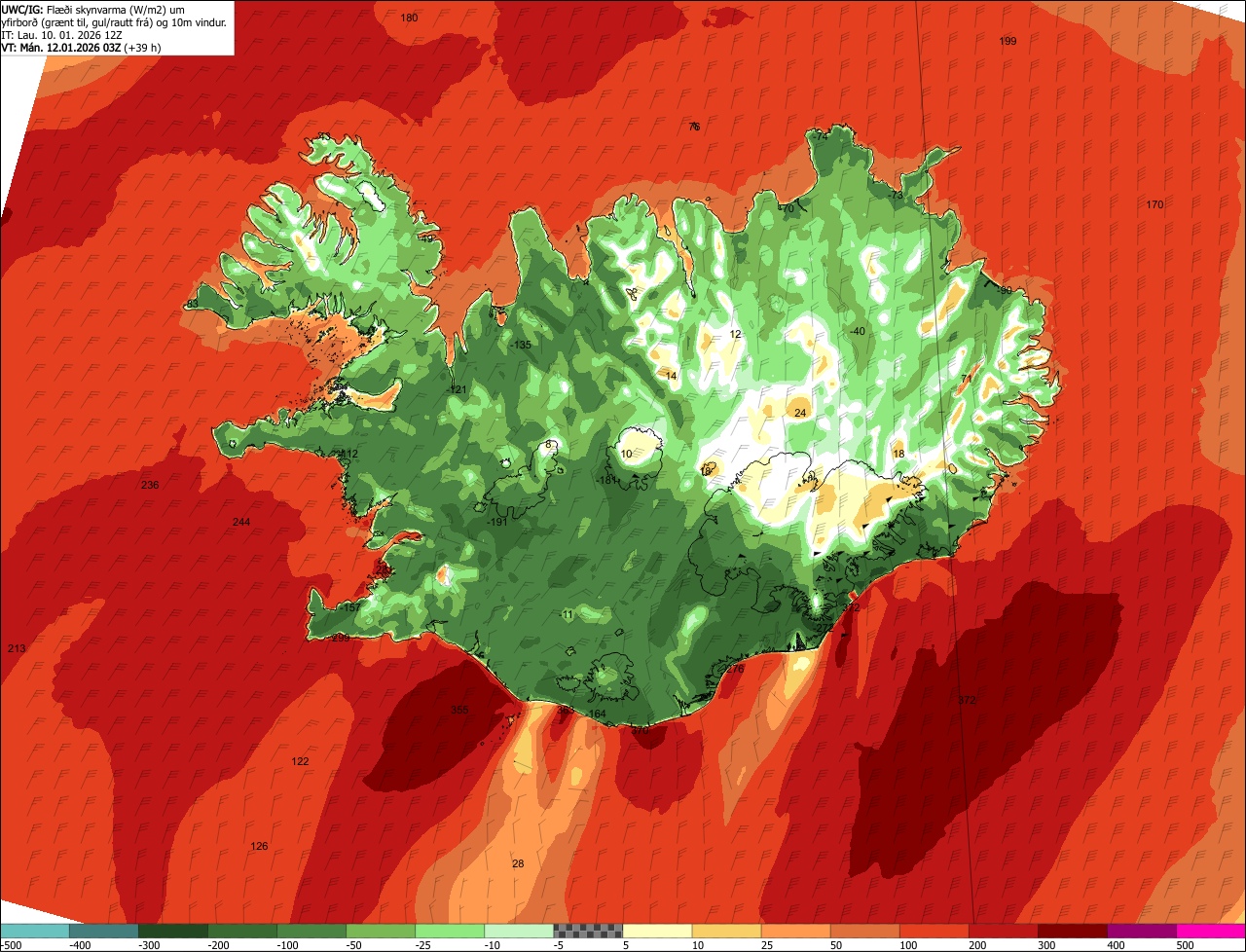Click the pale green -10 to -5 swatch
This screenshot has width=1246, height=952.
pos(519,930)
